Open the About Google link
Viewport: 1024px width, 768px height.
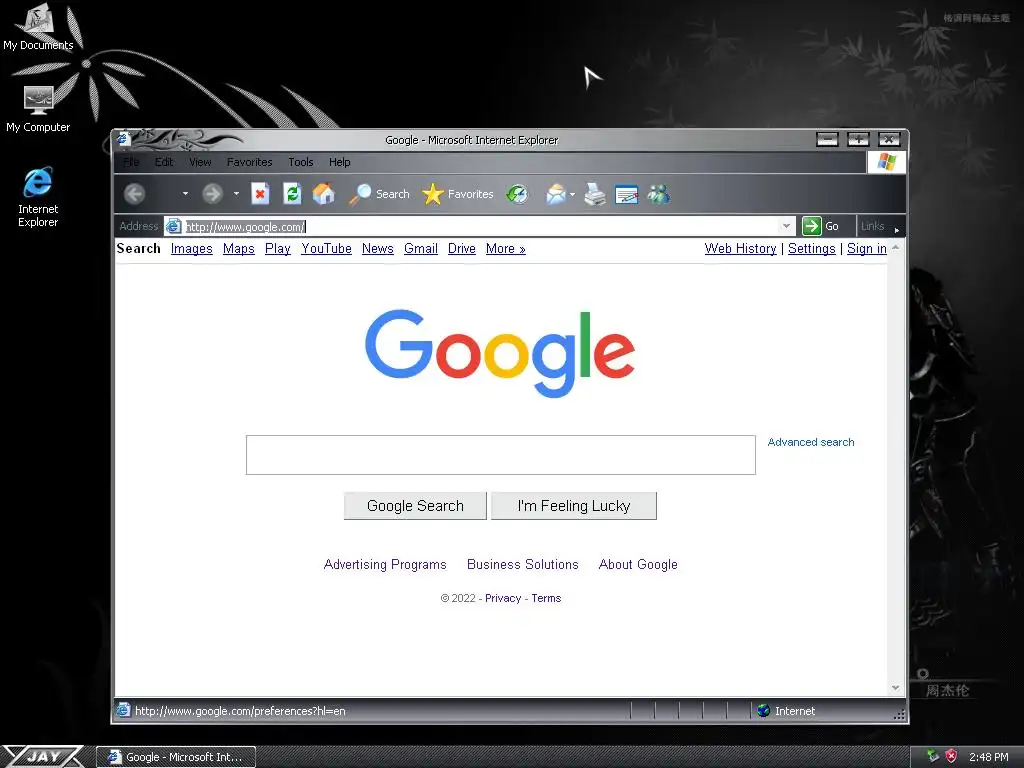638,564
